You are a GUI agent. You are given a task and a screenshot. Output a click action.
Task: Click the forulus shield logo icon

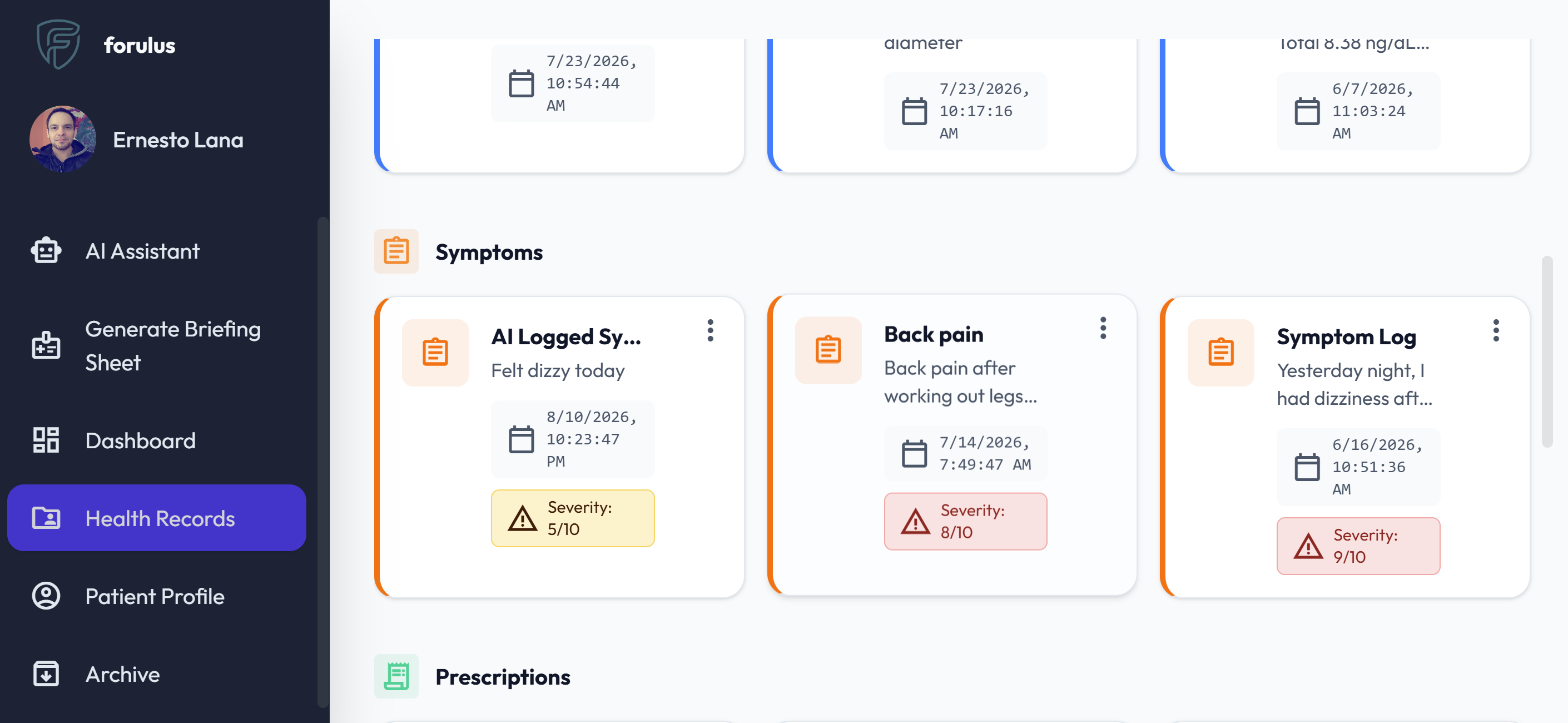[x=58, y=44]
